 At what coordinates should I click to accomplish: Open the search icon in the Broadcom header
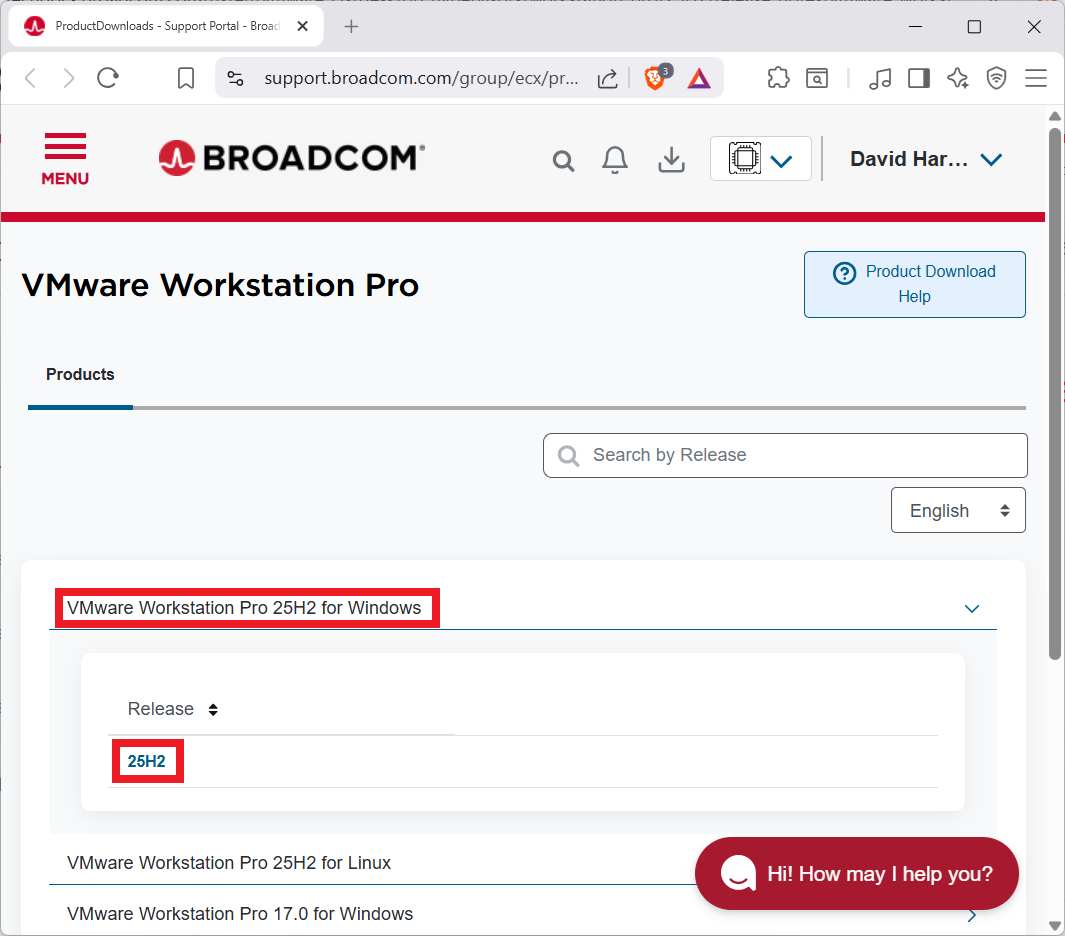(563, 160)
